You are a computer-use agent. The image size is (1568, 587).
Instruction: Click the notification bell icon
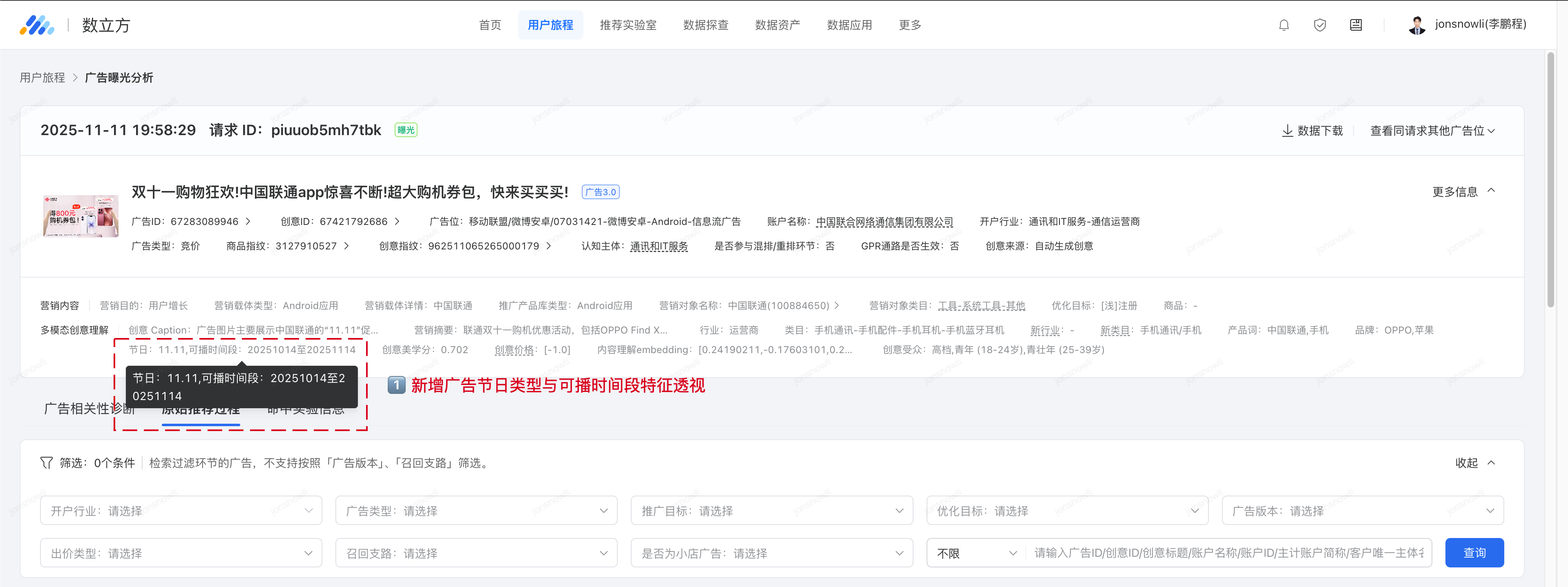pos(1284,25)
